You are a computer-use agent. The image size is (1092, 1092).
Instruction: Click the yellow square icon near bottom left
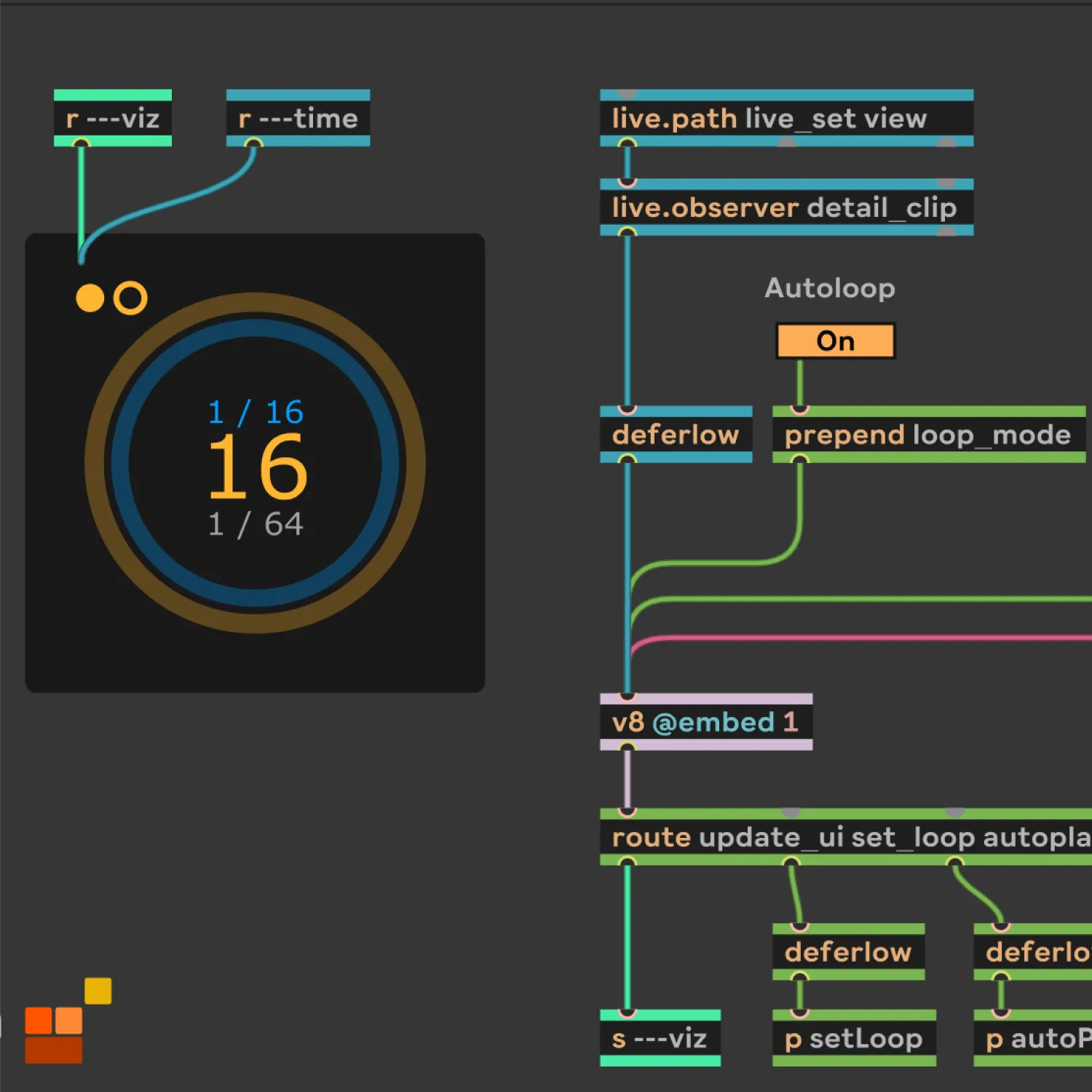(x=98, y=989)
